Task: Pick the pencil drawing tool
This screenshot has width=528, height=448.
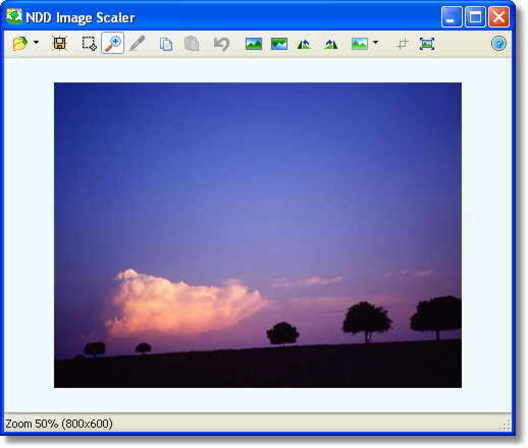Action: click(137, 43)
